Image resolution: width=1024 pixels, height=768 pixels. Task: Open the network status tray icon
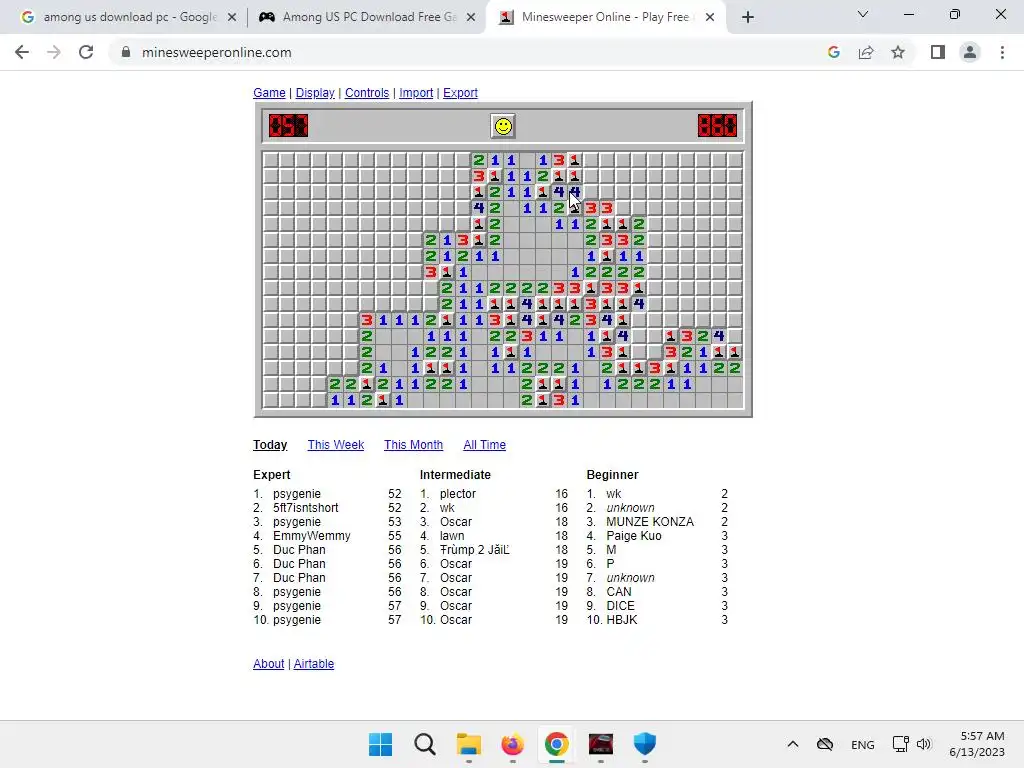coord(901,744)
